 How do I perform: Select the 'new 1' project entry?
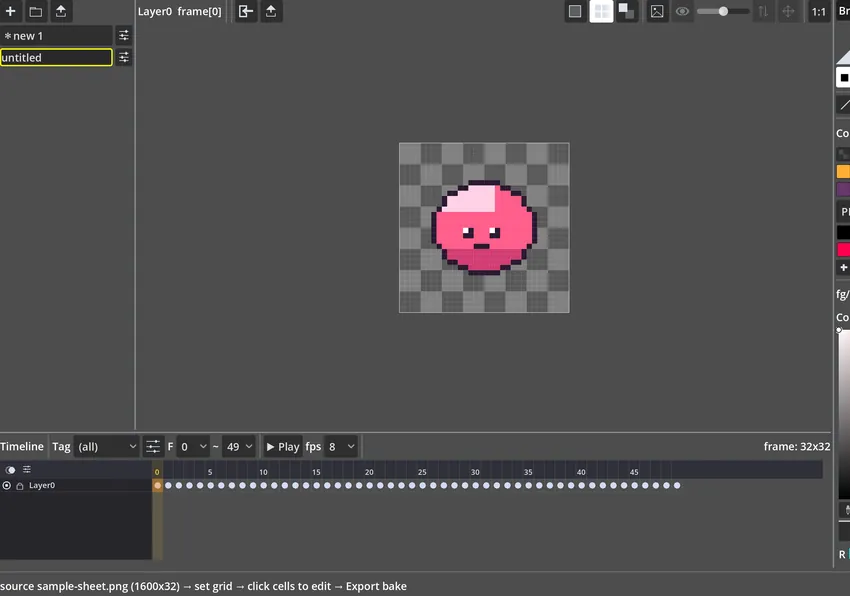[56, 36]
